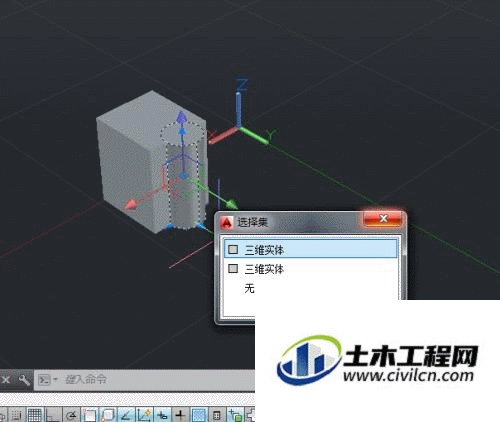Choose 无 option in selection set list

249,288
